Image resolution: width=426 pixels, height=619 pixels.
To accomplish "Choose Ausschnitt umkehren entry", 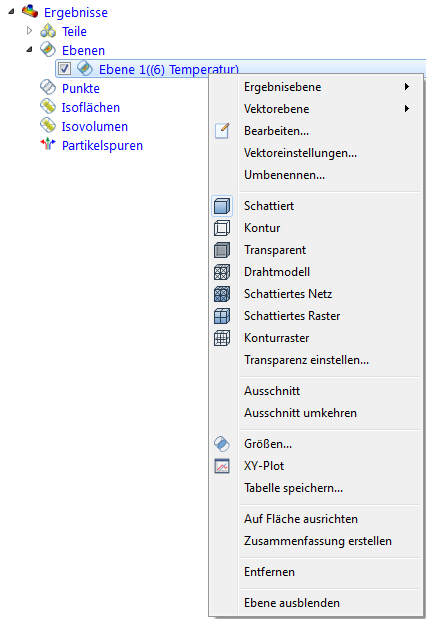I will [316, 413].
